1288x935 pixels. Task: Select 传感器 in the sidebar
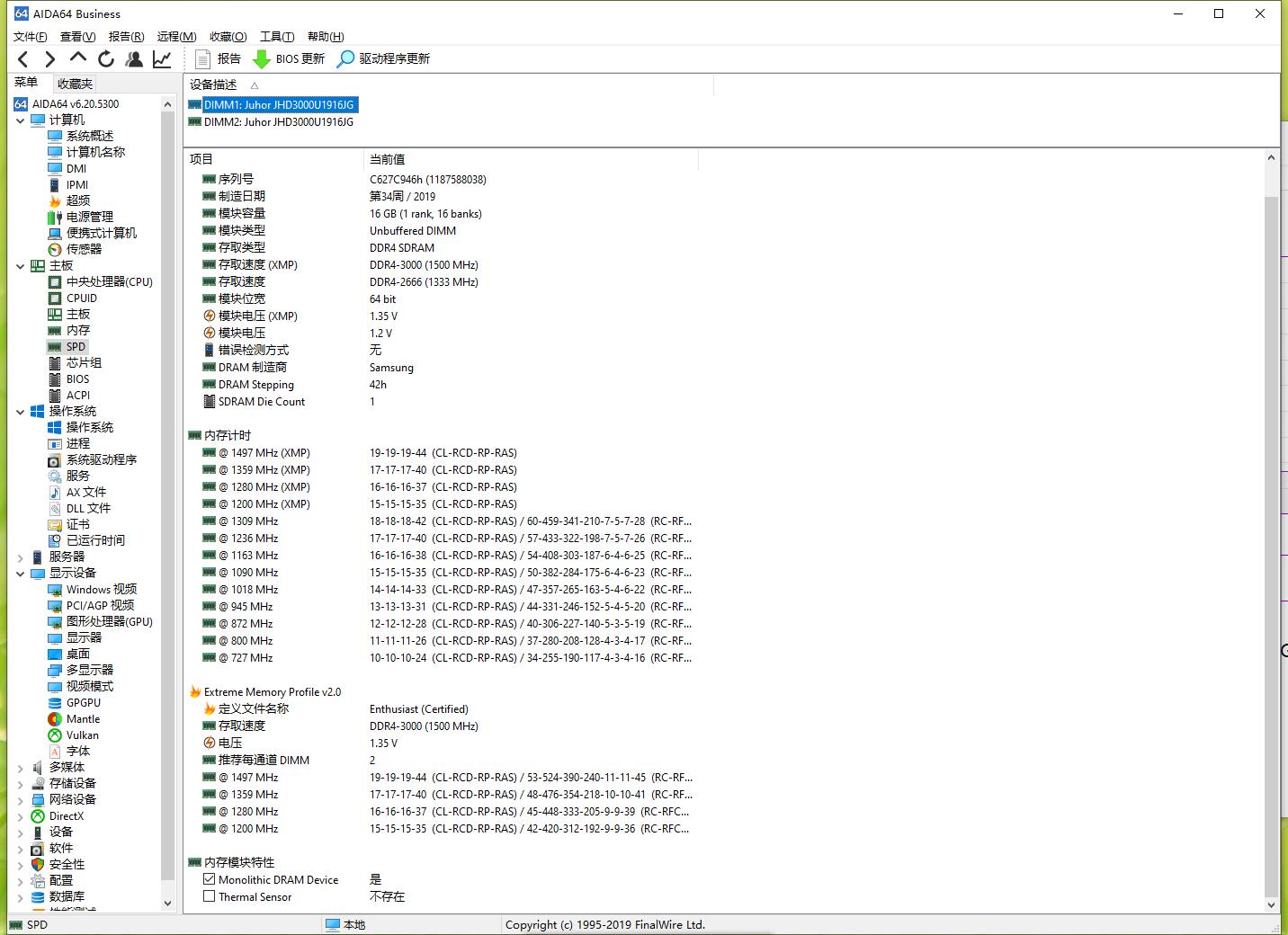pos(84,249)
